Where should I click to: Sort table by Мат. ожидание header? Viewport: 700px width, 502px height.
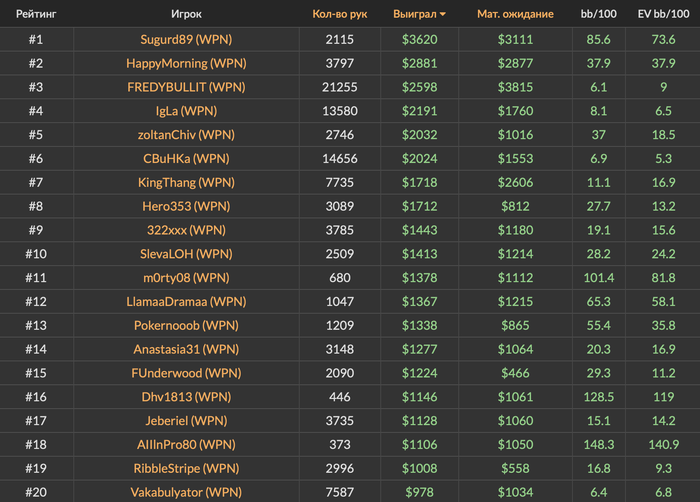tap(515, 14)
